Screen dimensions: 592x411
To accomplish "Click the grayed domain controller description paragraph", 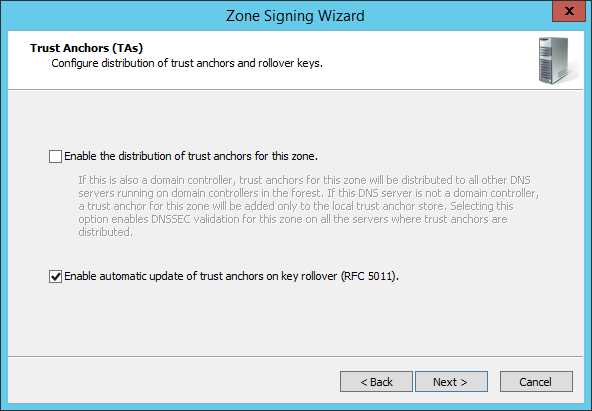I will click(x=308, y=206).
